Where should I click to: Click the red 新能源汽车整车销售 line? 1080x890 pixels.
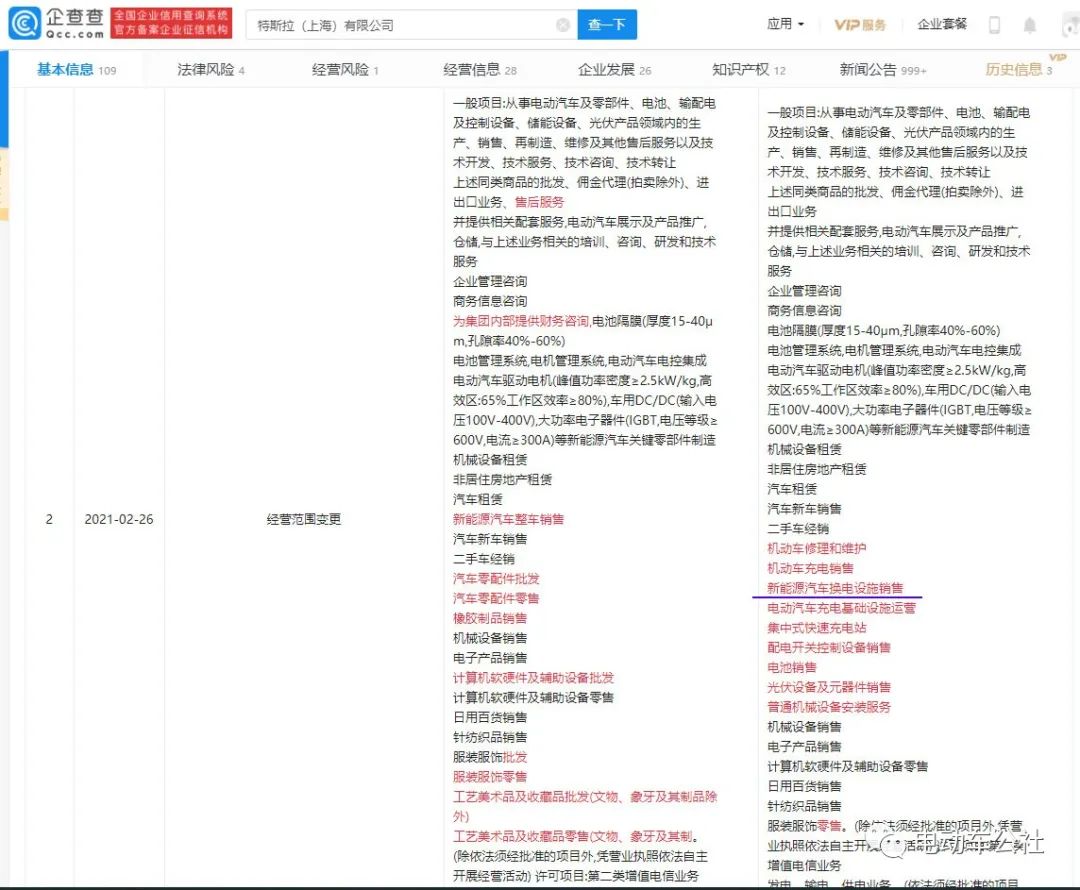click(508, 519)
